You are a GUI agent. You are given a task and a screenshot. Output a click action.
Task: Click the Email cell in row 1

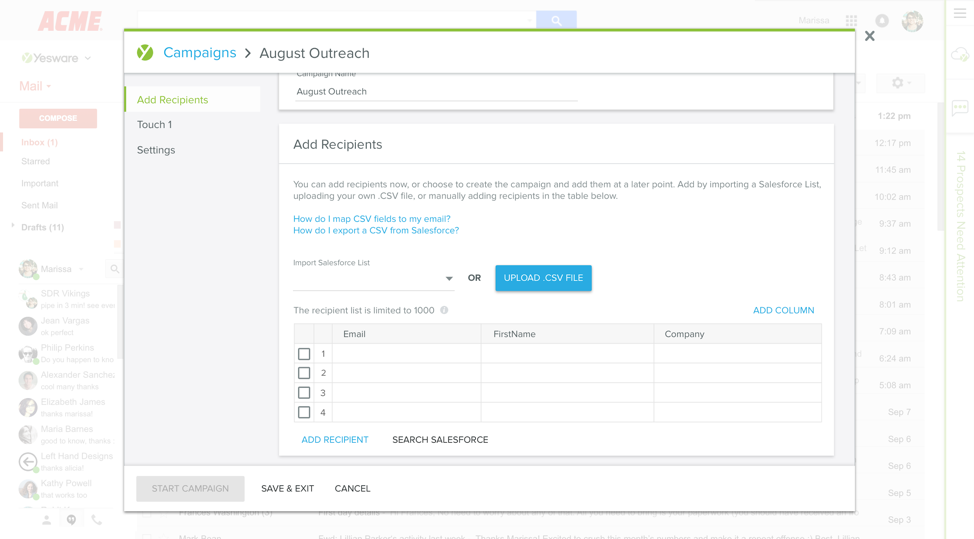pos(406,354)
